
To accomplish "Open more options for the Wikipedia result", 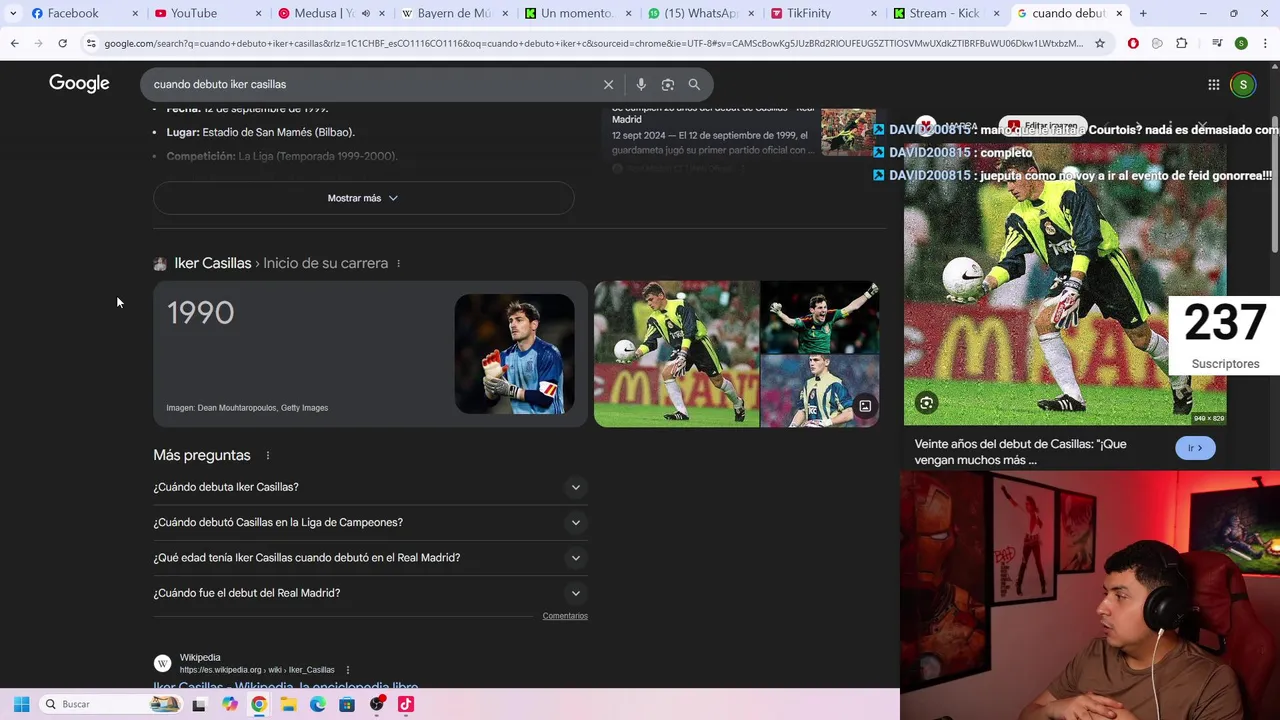I will (x=348, y=669).
